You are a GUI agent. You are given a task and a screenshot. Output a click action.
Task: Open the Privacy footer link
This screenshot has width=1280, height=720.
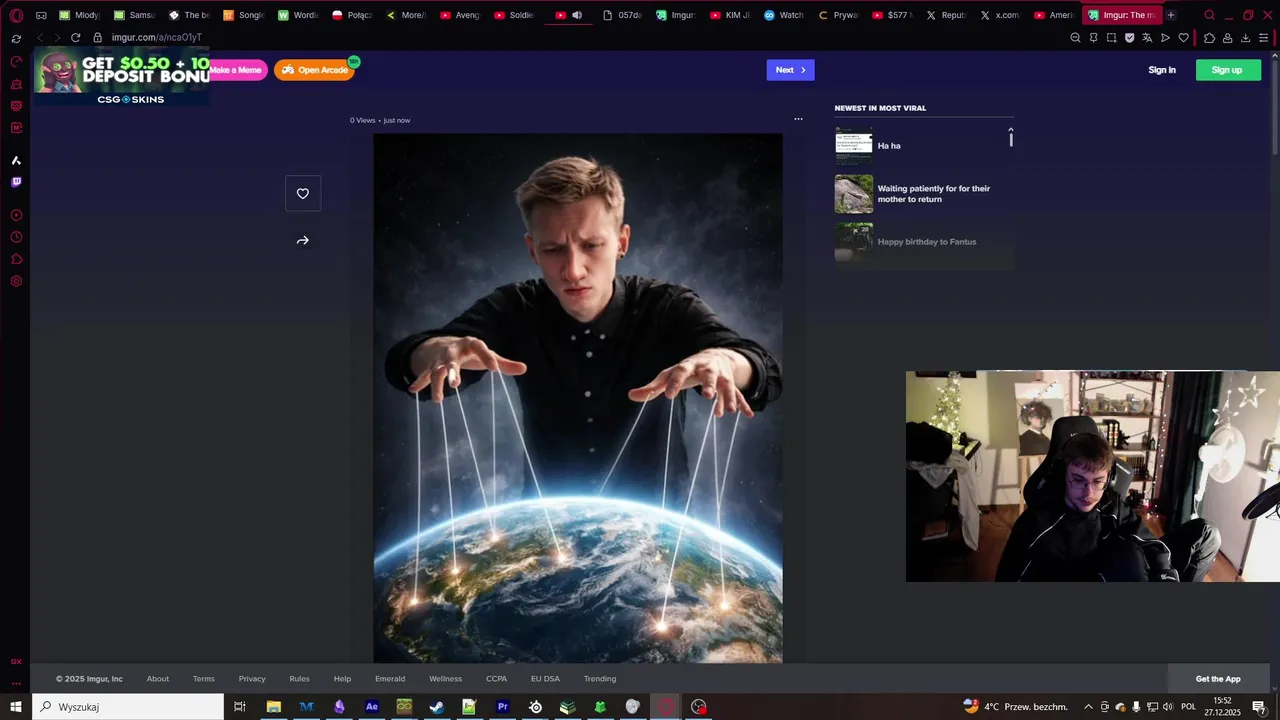click(252, 679)
